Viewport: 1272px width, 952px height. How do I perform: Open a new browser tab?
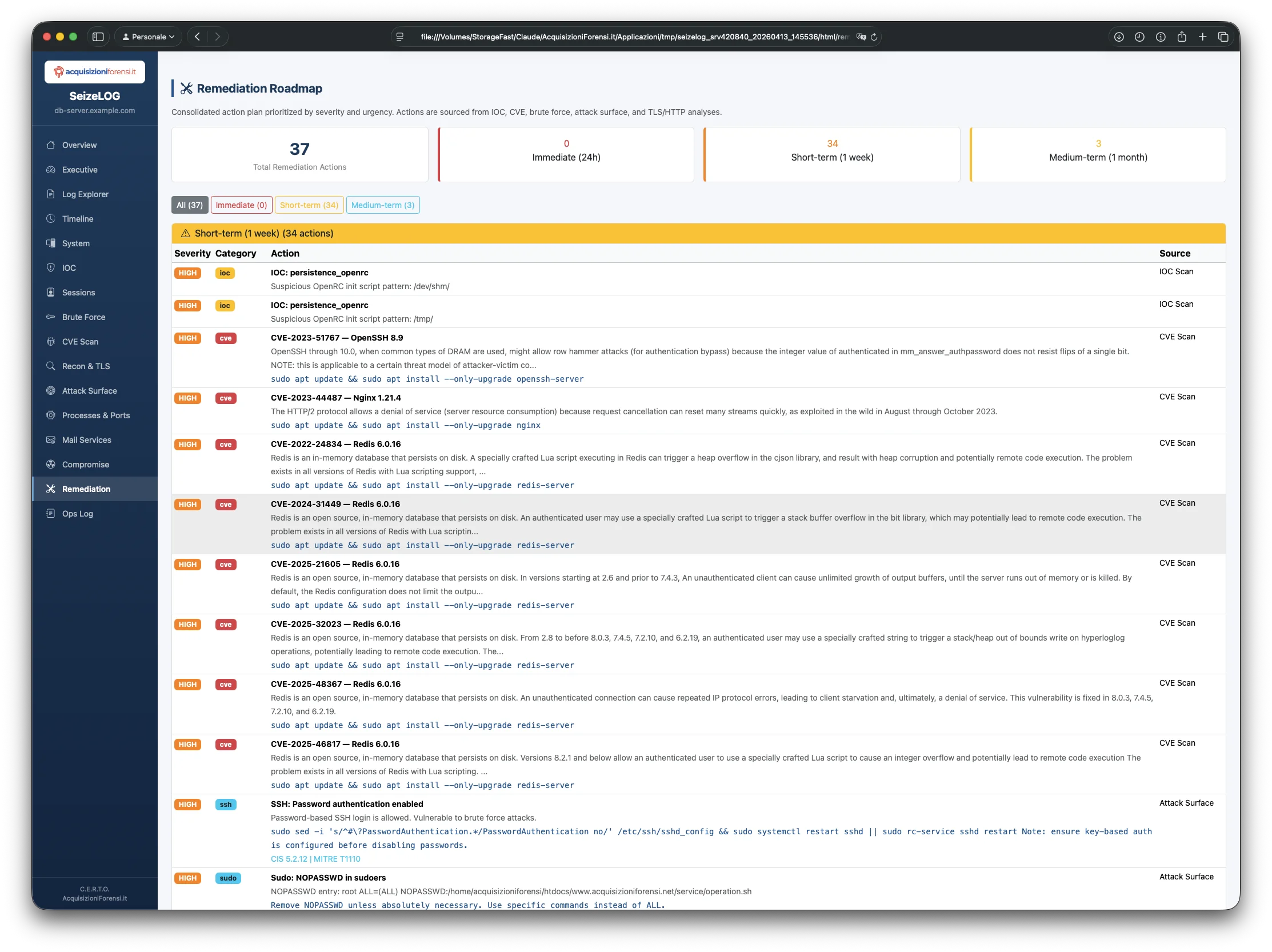[1202, 36]
